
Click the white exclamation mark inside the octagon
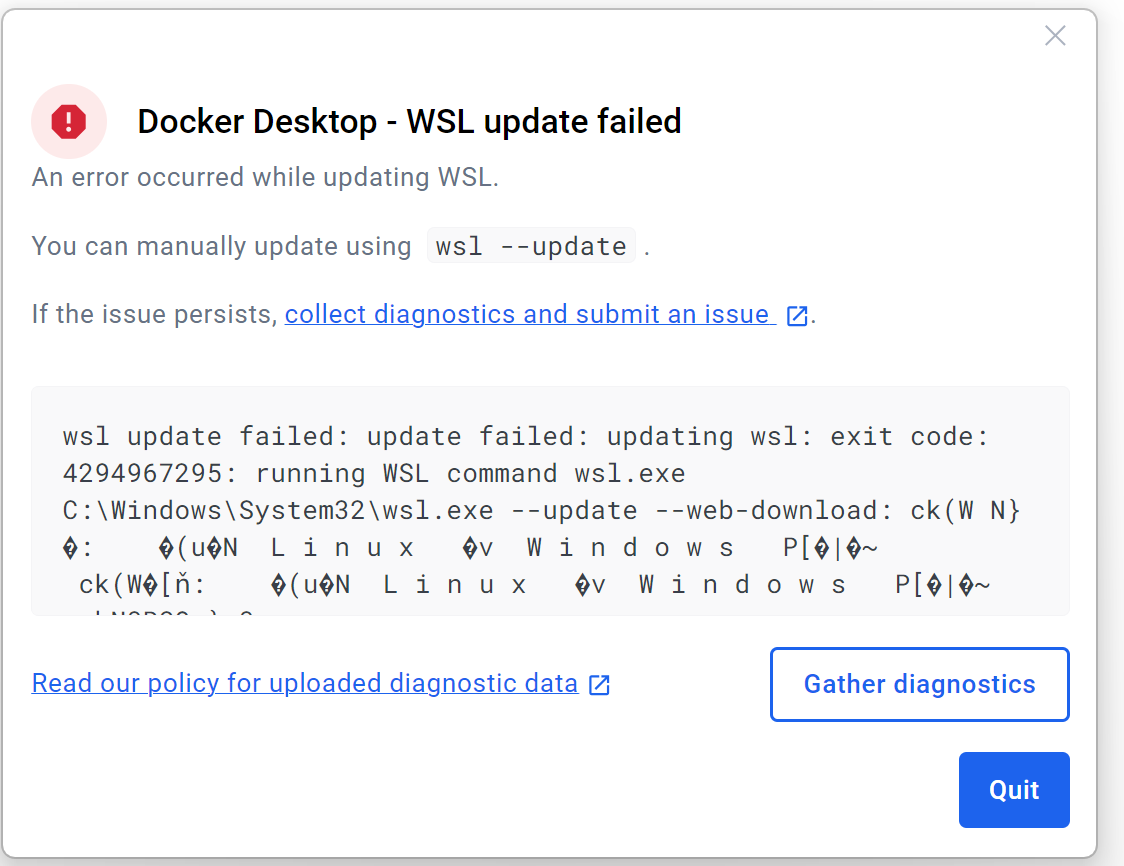click(68, 120)
